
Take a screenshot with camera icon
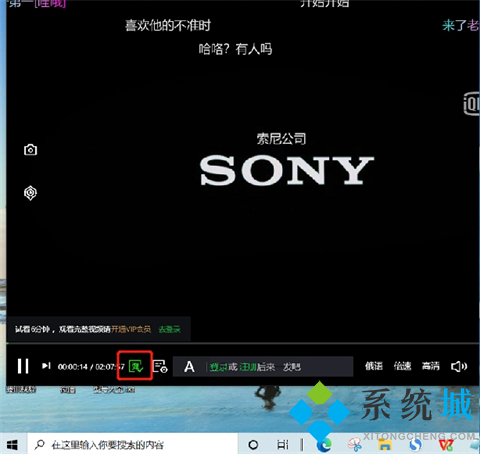[30, 150]
